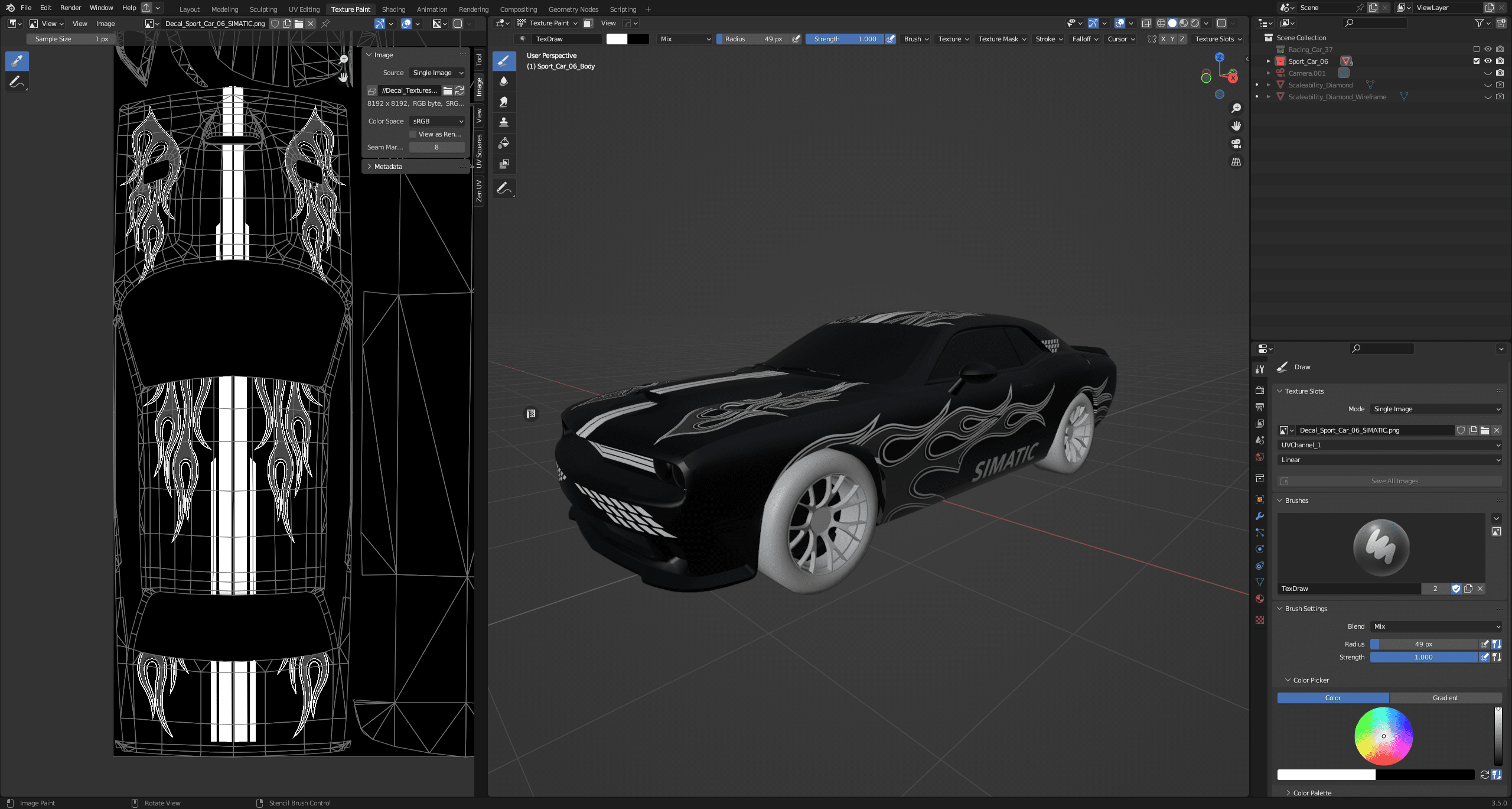1512x809 pixels.
Task: Open the Stroke popover in header
Action: coord(1049,39)
